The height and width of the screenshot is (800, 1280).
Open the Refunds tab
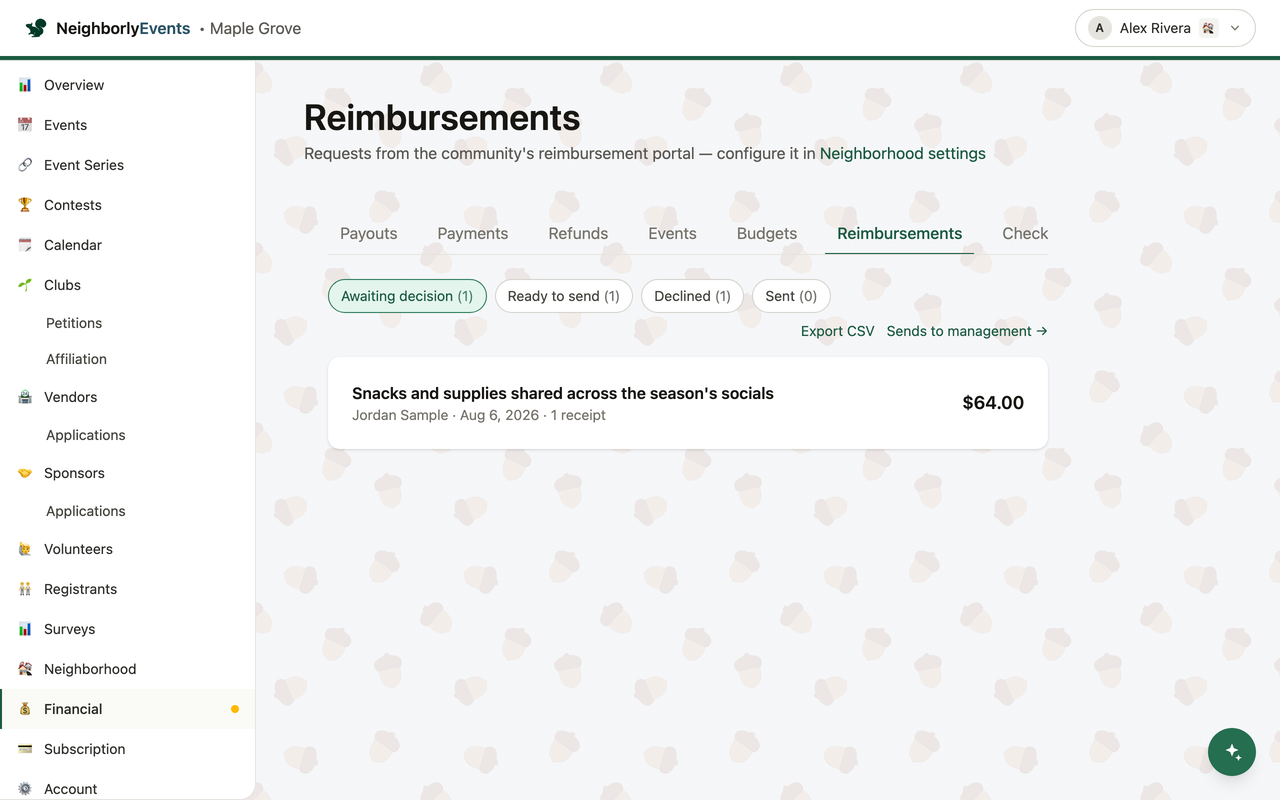[578, 233]
